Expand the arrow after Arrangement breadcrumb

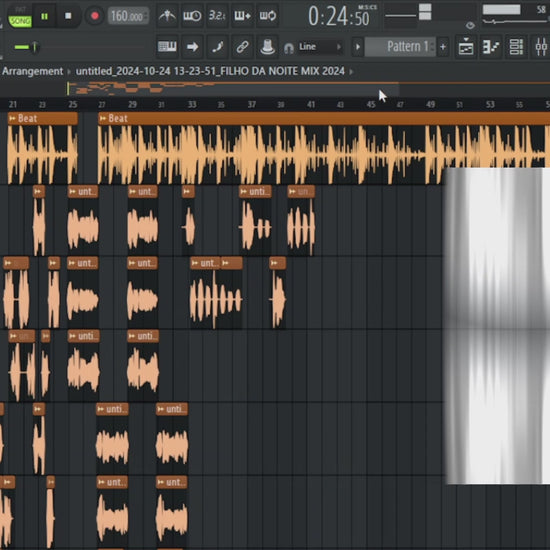[x=69, y=72]
